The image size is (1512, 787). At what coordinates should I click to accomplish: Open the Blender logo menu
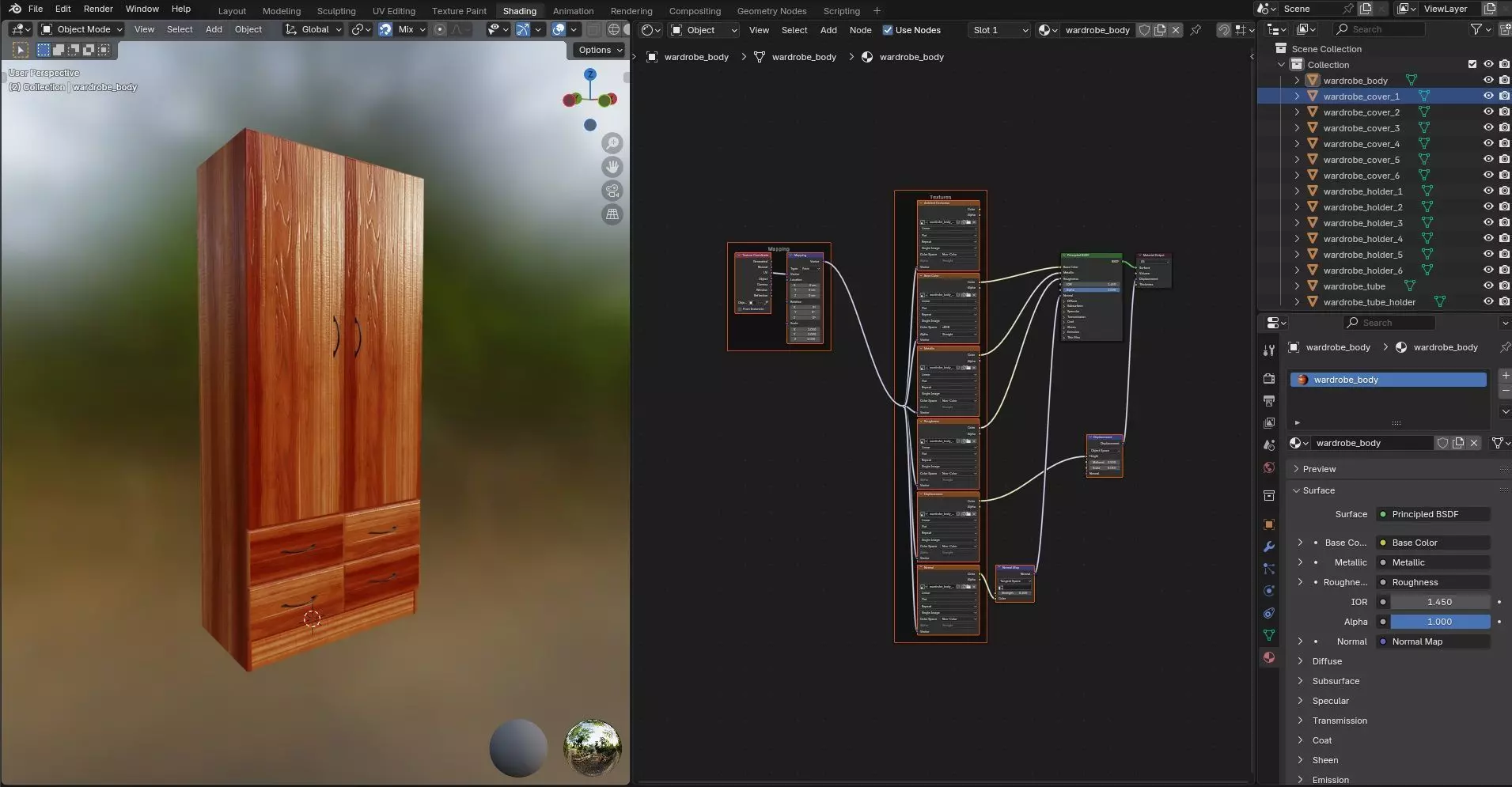click(15, 9)
